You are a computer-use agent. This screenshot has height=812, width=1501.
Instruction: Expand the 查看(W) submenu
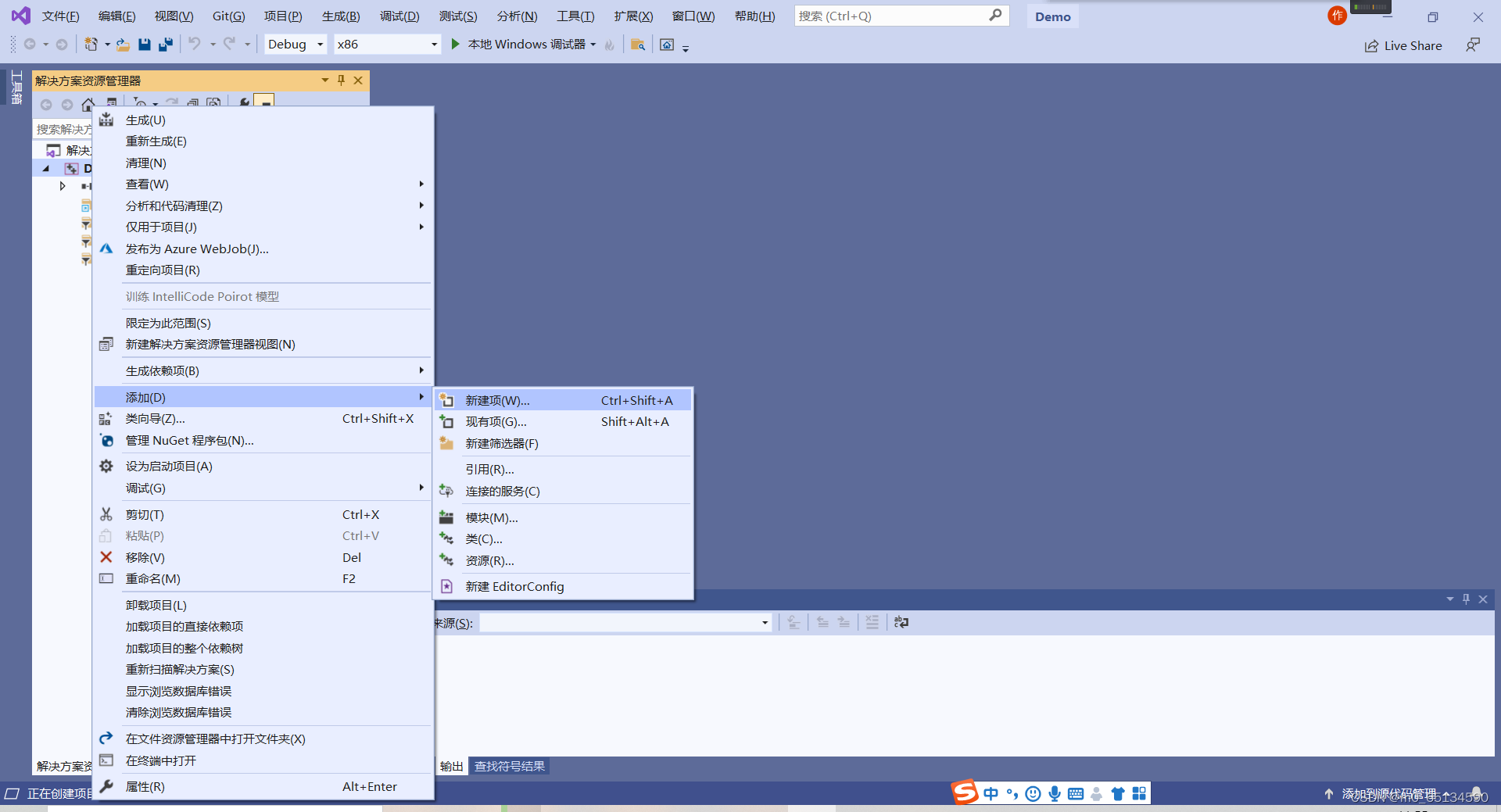point(263,184)
